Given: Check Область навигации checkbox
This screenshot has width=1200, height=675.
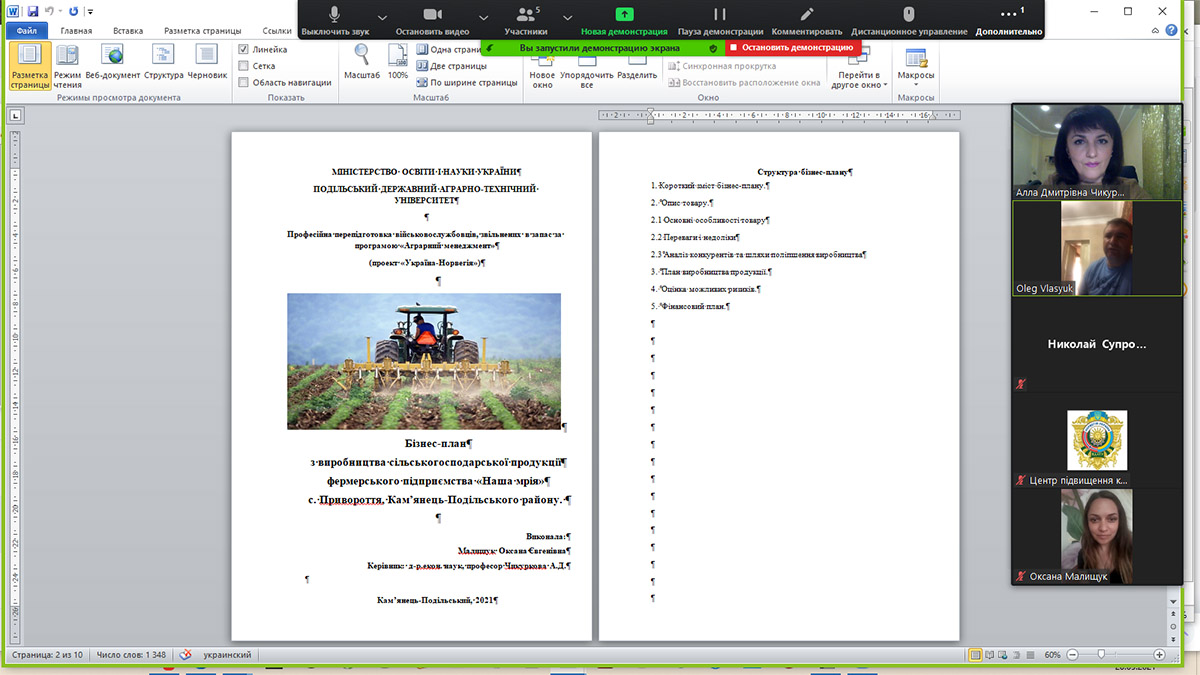Looking at the screenshot, I should 244,83.
